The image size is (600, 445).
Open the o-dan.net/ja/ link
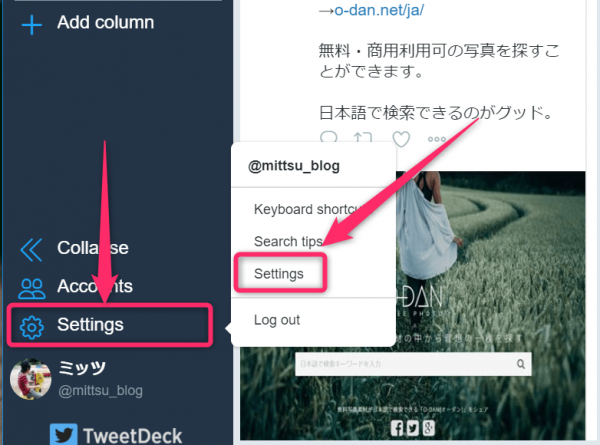click(x=379, y=10)
